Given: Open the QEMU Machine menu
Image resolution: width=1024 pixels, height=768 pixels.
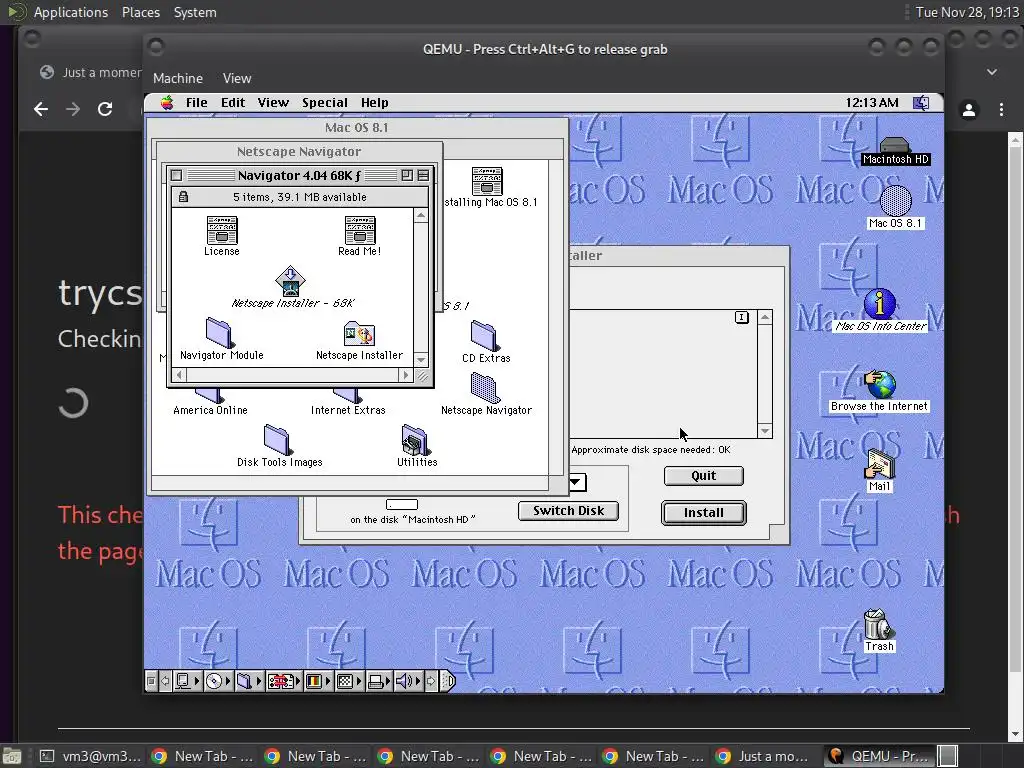Looking at the screenshot, I should (178, 78).
